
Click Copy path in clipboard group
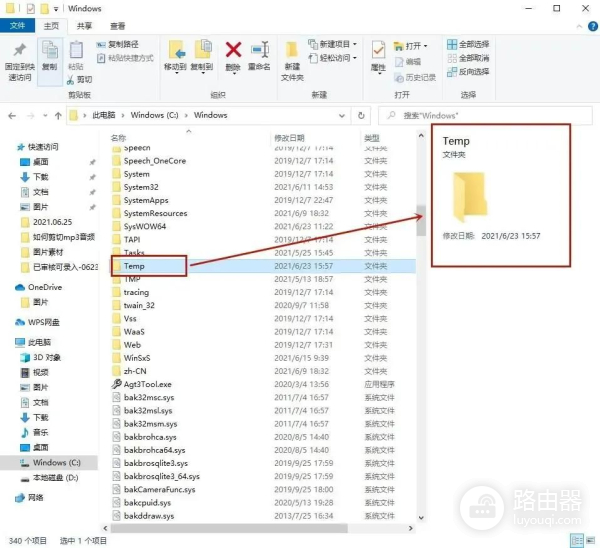(x=117, y=44)
